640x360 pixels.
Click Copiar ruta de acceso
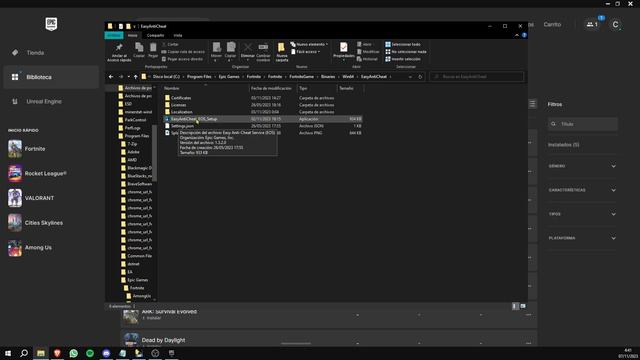coord(183,51)
